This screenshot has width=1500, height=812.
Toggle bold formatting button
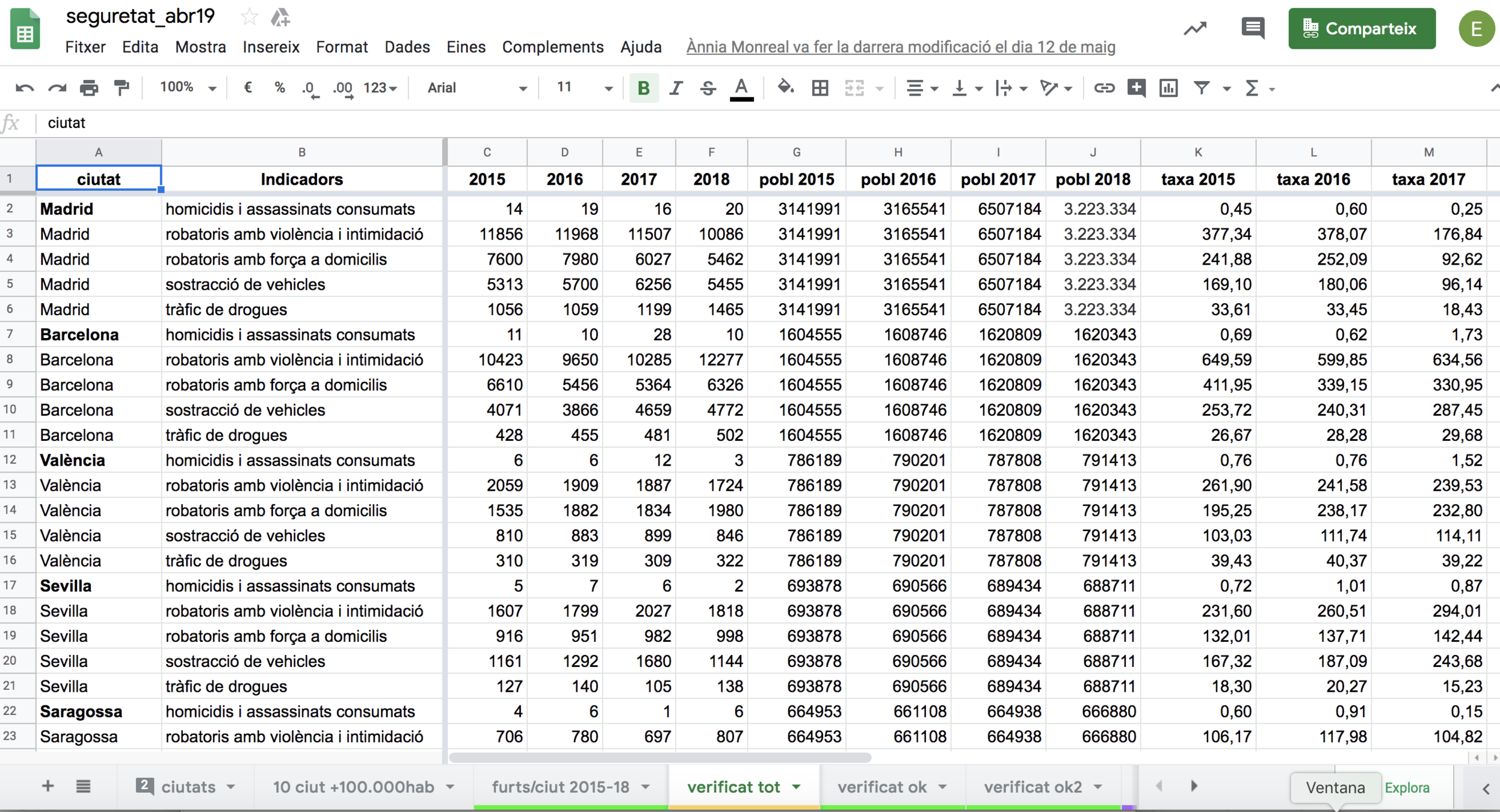click(x=643, y=88)
